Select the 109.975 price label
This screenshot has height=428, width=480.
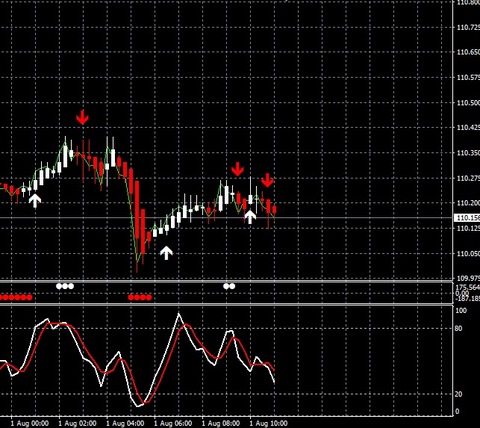[468, 278]
